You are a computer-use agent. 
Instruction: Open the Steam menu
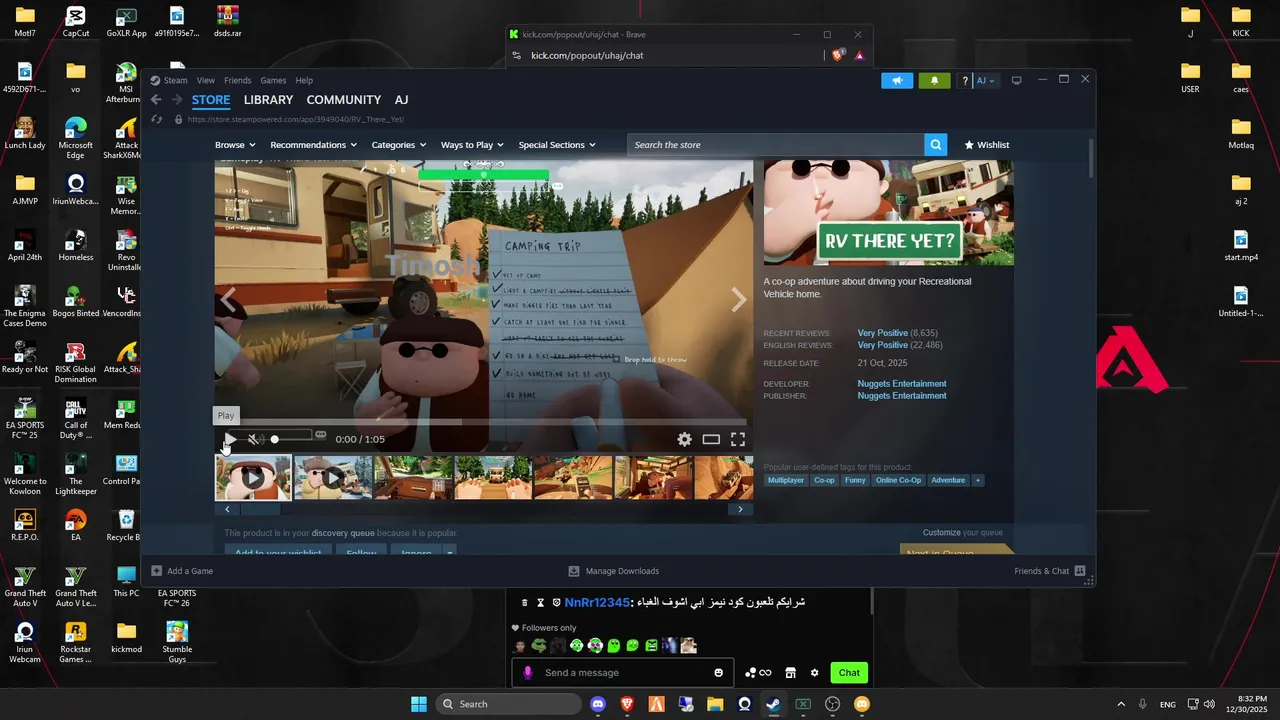175,80
